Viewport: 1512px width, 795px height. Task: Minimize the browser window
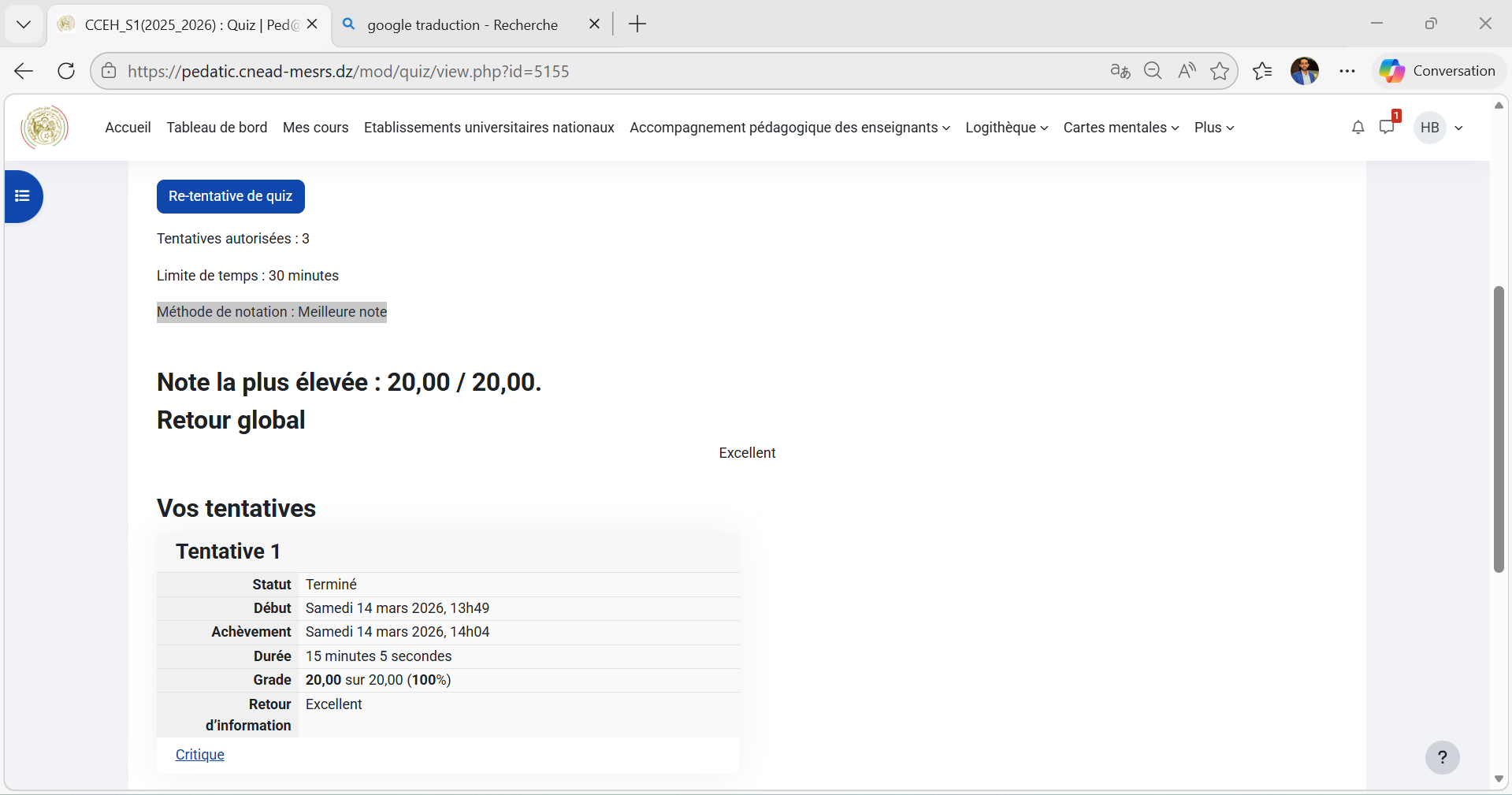tap(1376, 24)
